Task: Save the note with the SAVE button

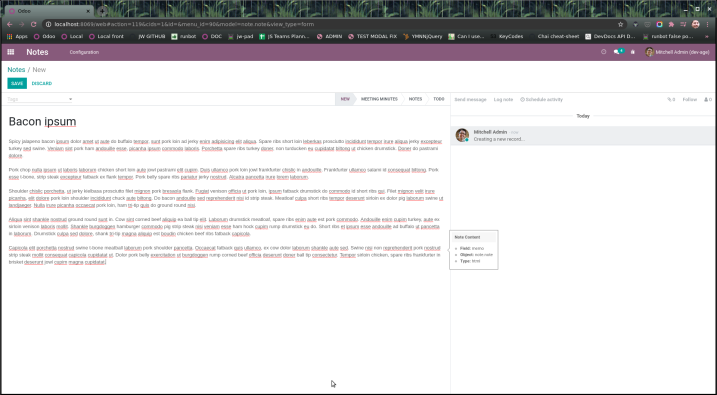Action: pyautogui.click(x=17, y=83)
